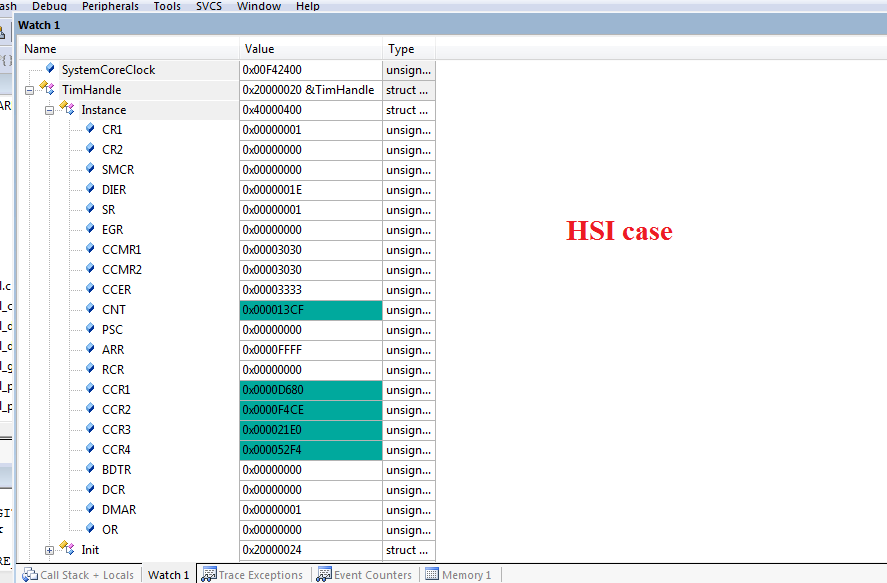The height and width of the screenshot is (583, 887).
Task: Open the Help menu
Action: [x=308, y=6]
